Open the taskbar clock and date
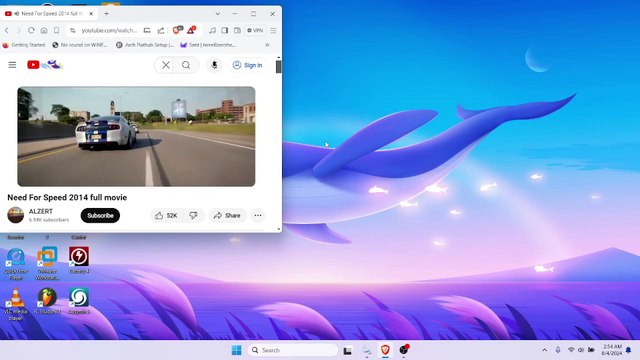 (x=611, y=350)
